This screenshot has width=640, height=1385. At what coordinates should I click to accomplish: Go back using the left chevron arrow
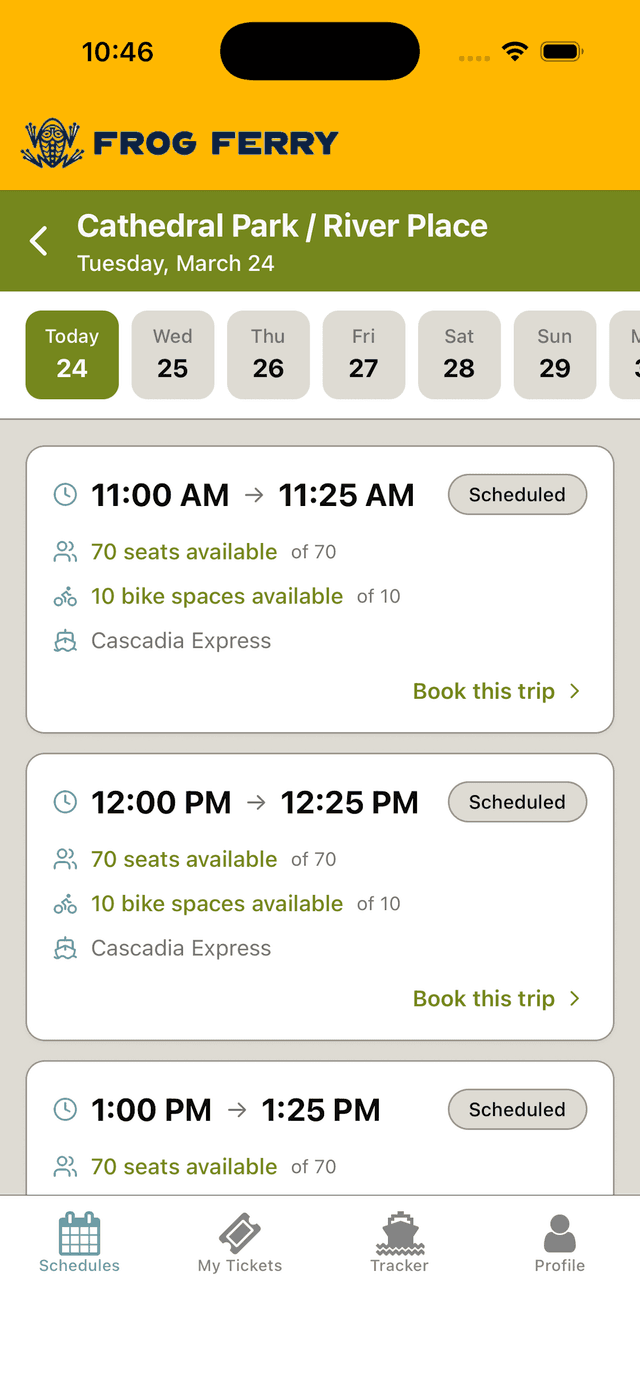[x=37, y=240]
